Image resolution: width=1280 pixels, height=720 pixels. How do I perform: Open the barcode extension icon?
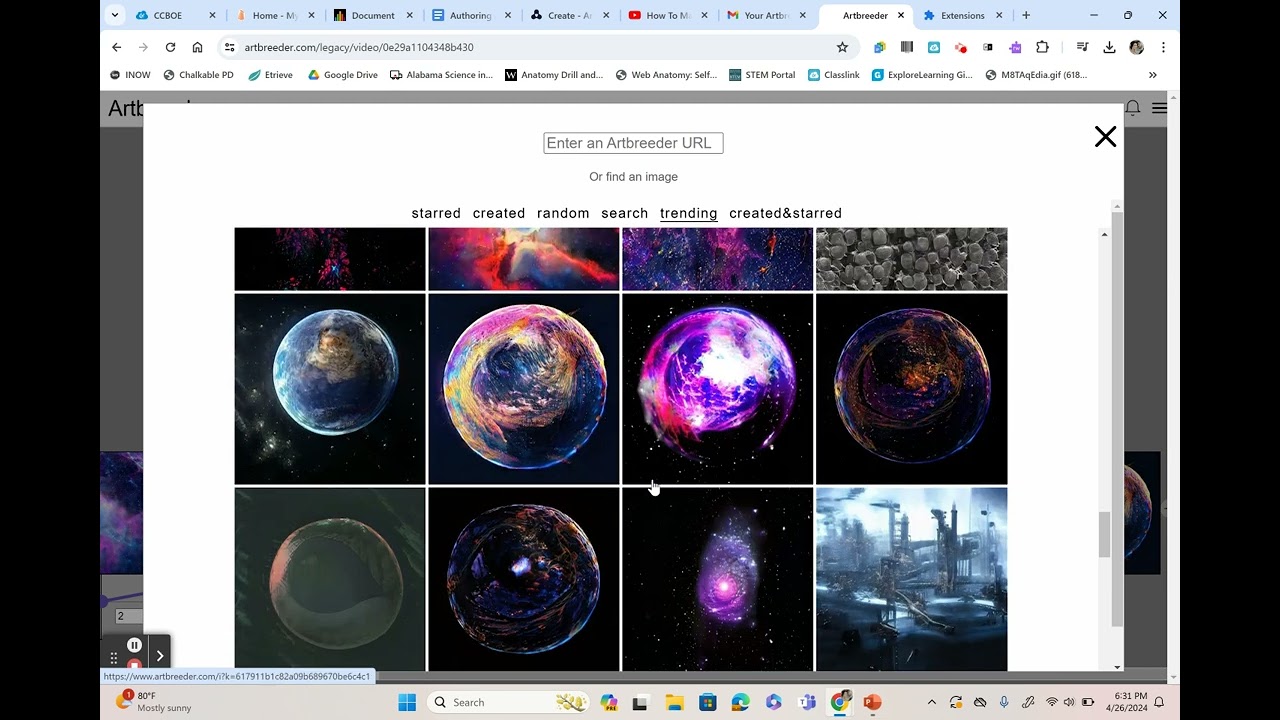[907, 47]
